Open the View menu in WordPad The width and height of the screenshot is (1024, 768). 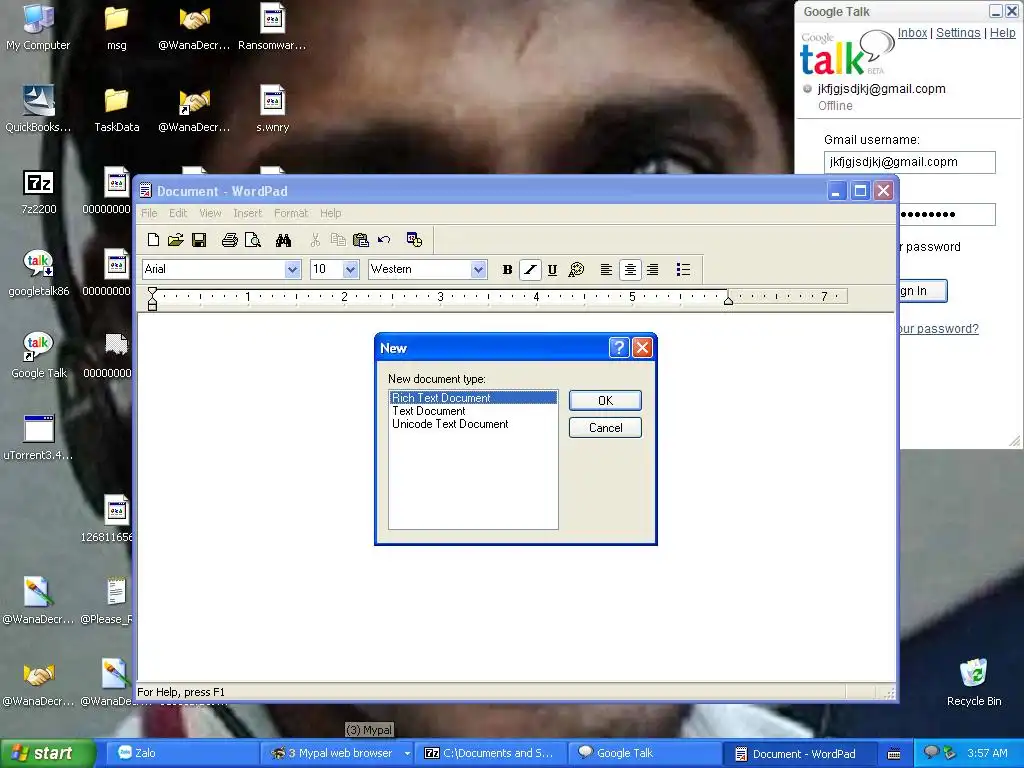click(210, 213)
